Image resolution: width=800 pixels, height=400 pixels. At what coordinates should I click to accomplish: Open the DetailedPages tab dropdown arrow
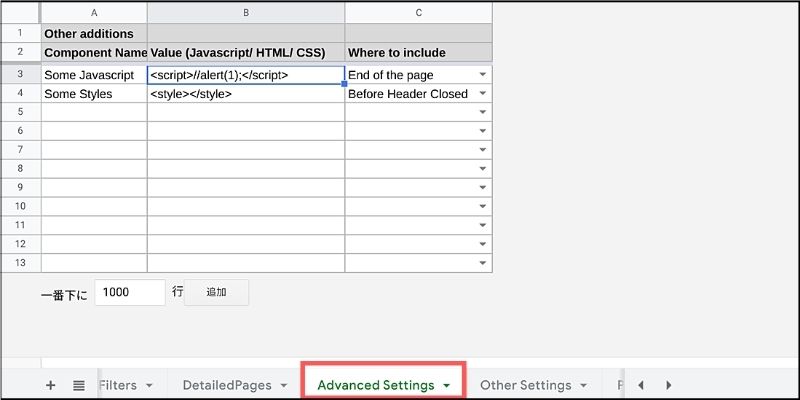click(284, 385)
